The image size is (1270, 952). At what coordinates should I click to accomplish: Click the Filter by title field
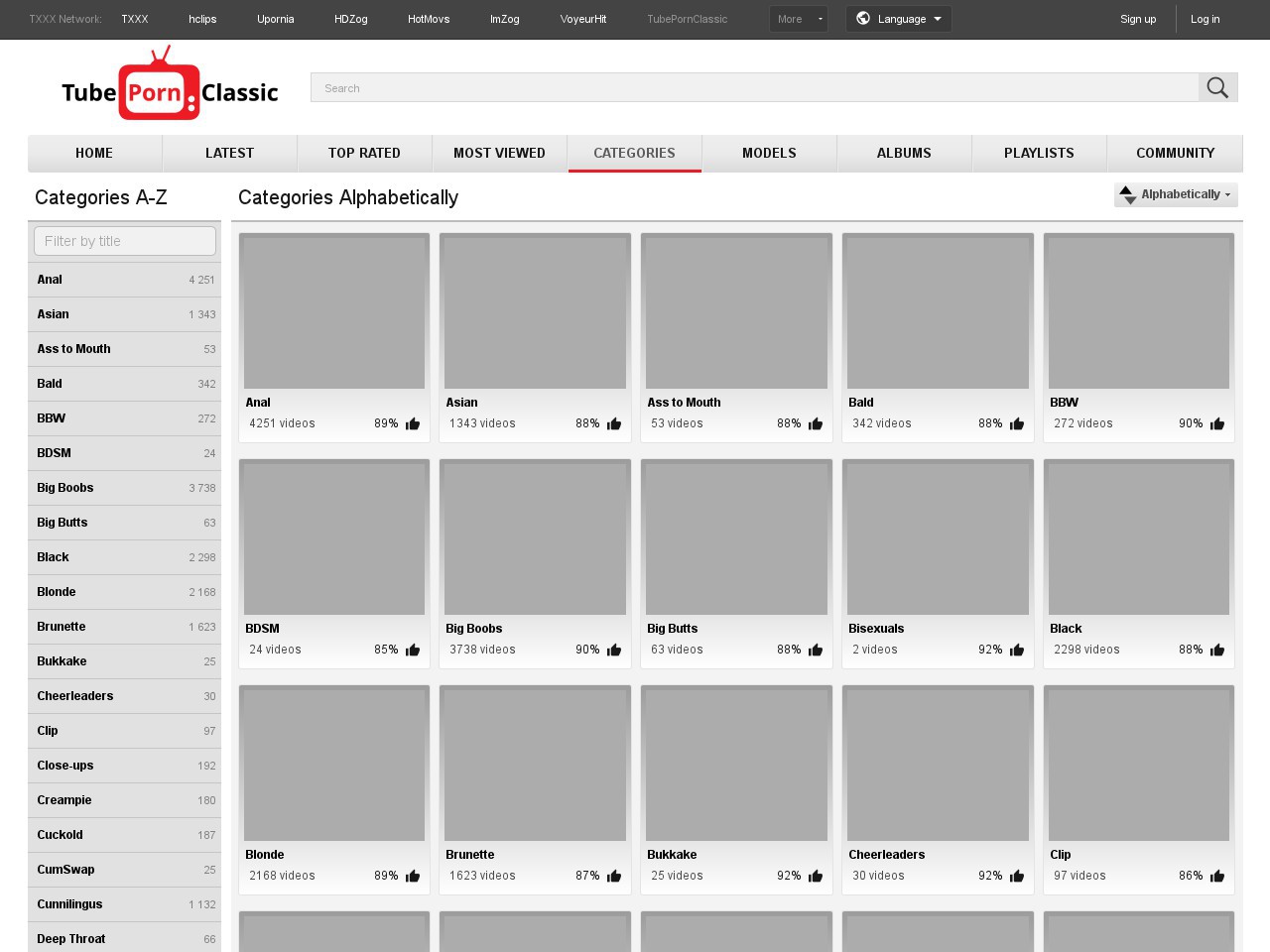pos(125,241)
